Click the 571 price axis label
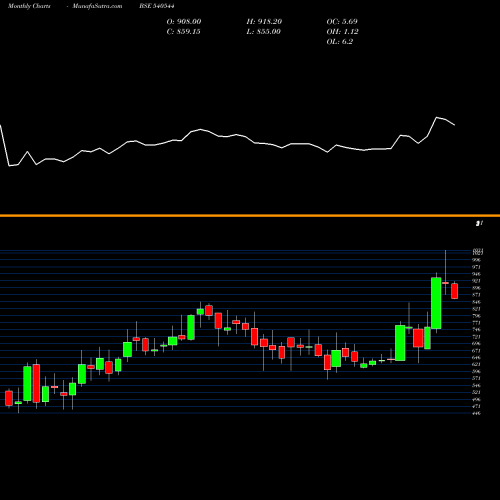Screen dimensions: 500x500 (x=477, y=378)
